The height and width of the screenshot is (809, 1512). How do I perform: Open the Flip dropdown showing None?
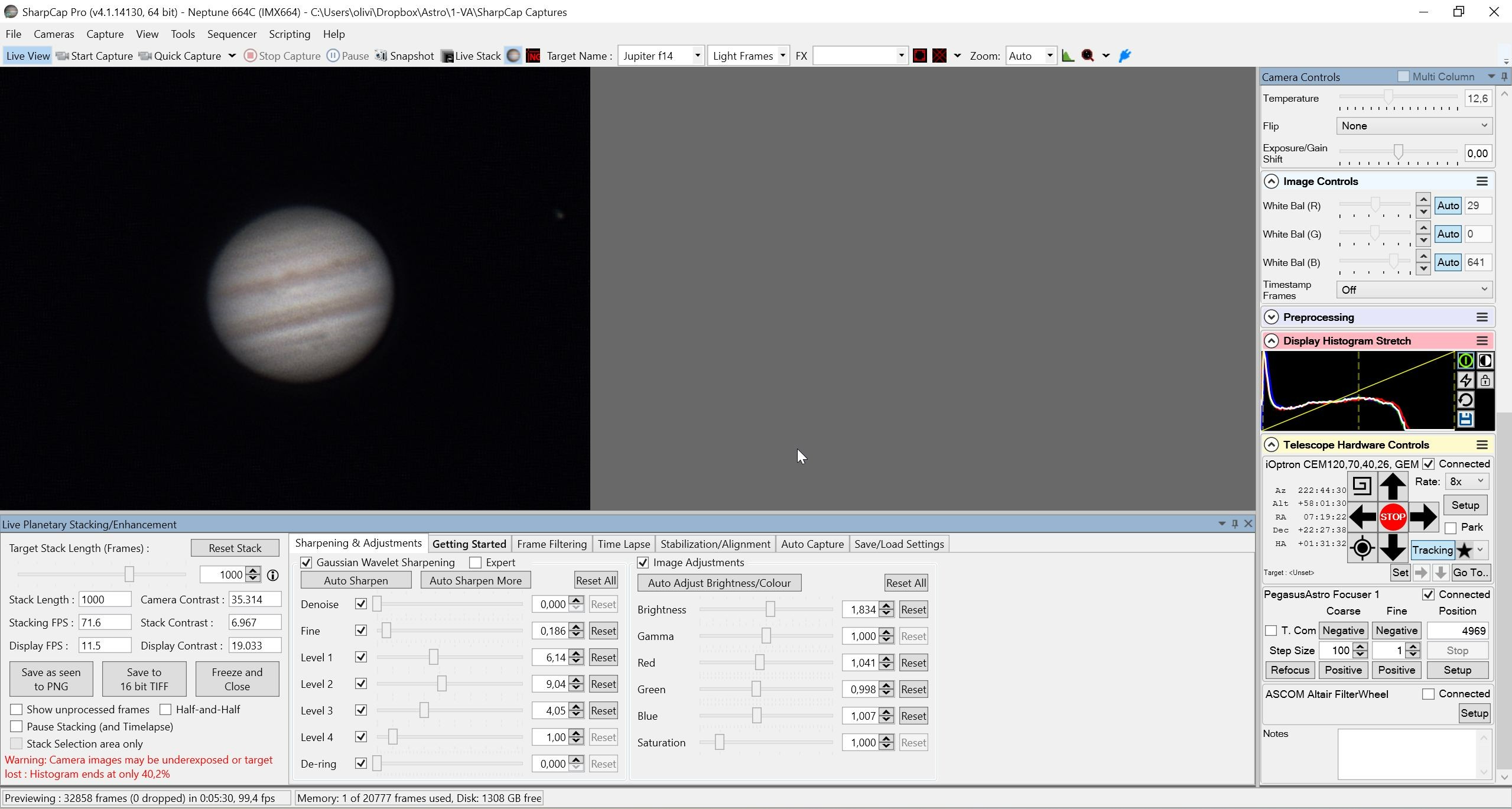1414,126
